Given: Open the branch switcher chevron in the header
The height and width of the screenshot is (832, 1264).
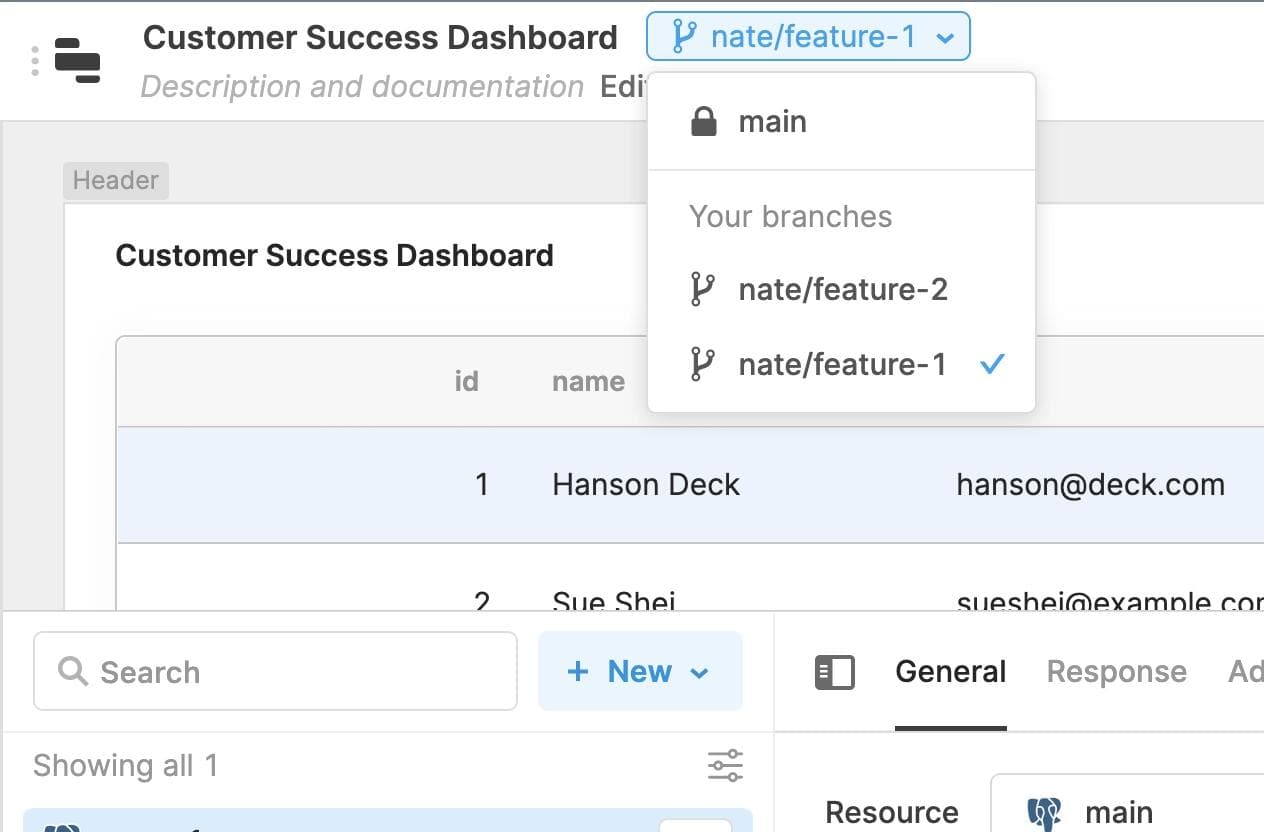Looking at the screenshot, I should [x=944, y=37].
